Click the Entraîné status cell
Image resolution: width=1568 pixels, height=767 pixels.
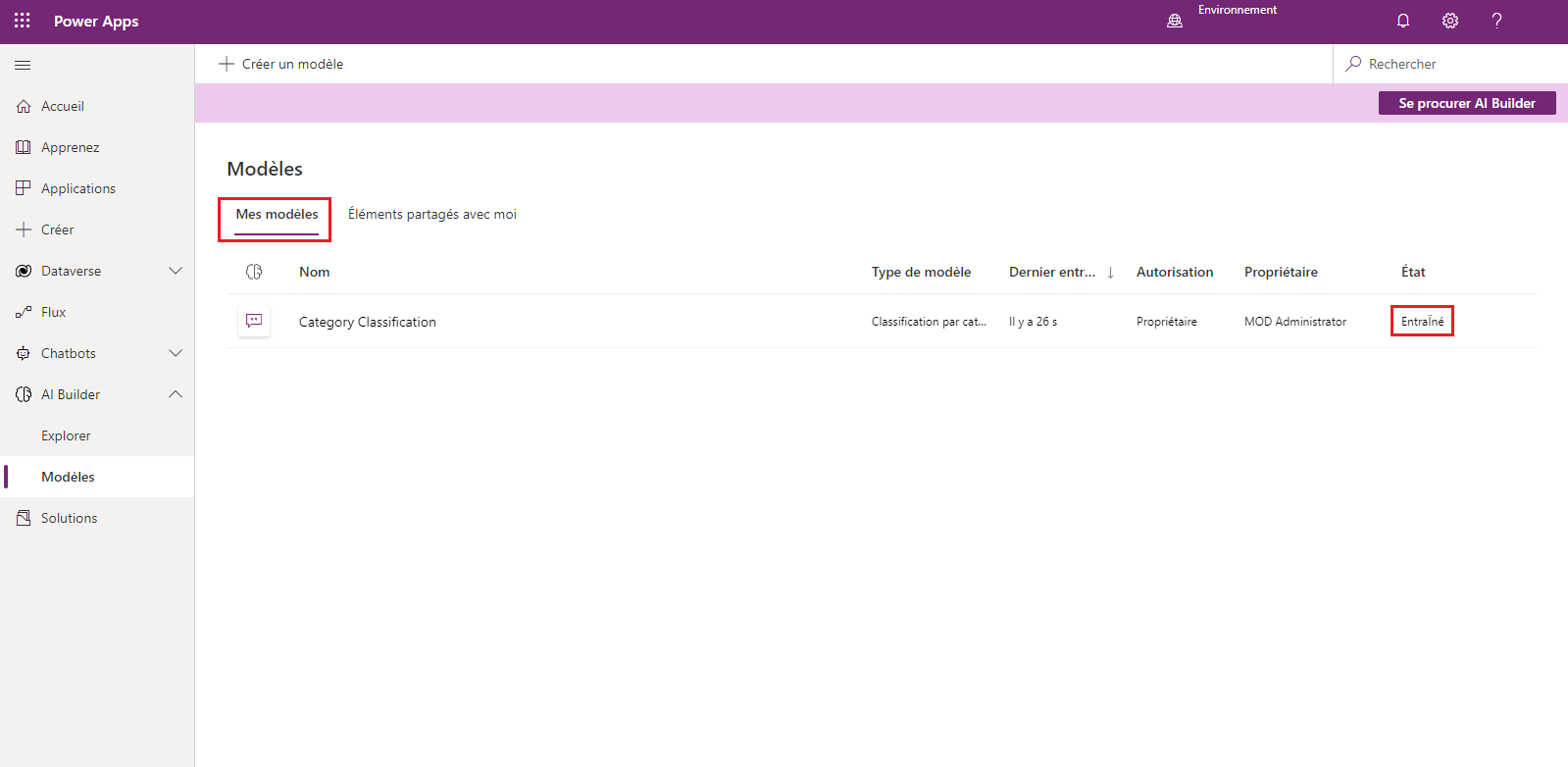[x=1423, y=322]
